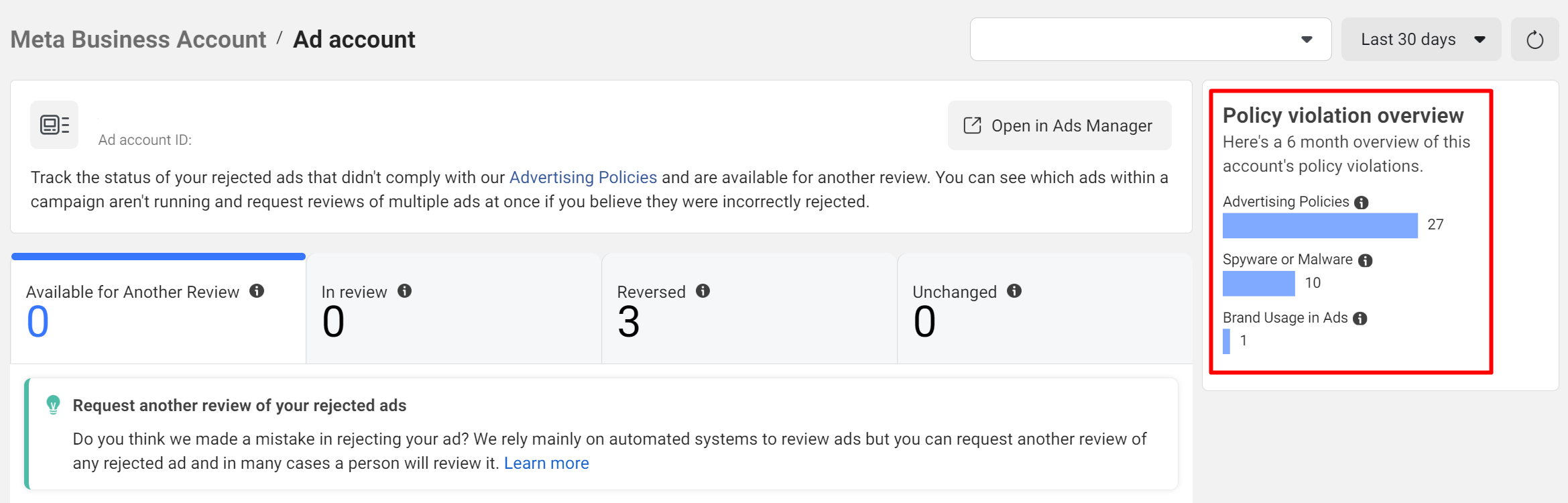The height and width of the screenshot is (503, 1568).
Task: Click the Spyware or Malware bar showing 10
Action: (x=1258, y=284)
